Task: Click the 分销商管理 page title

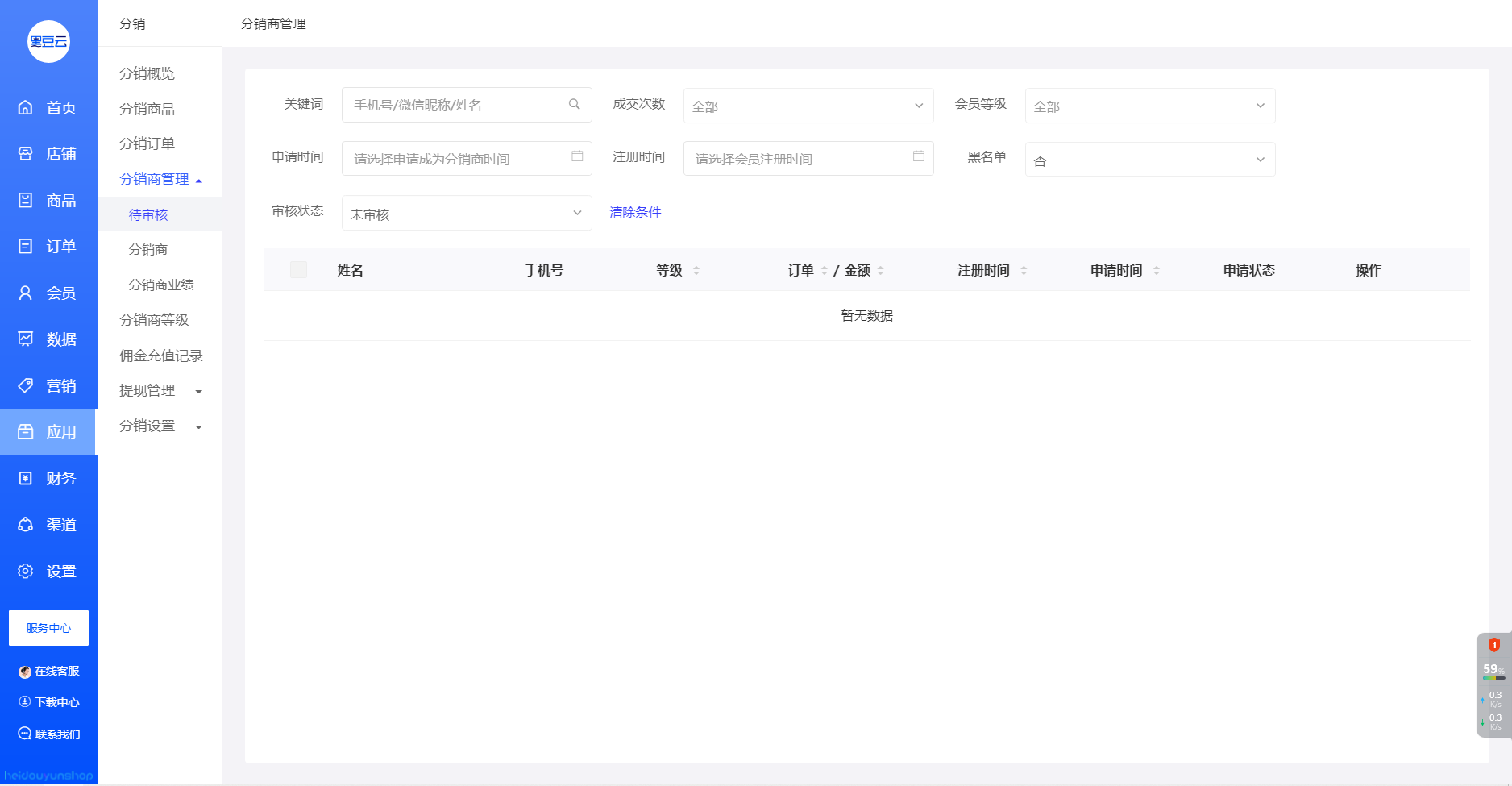Action: point(273,23)
